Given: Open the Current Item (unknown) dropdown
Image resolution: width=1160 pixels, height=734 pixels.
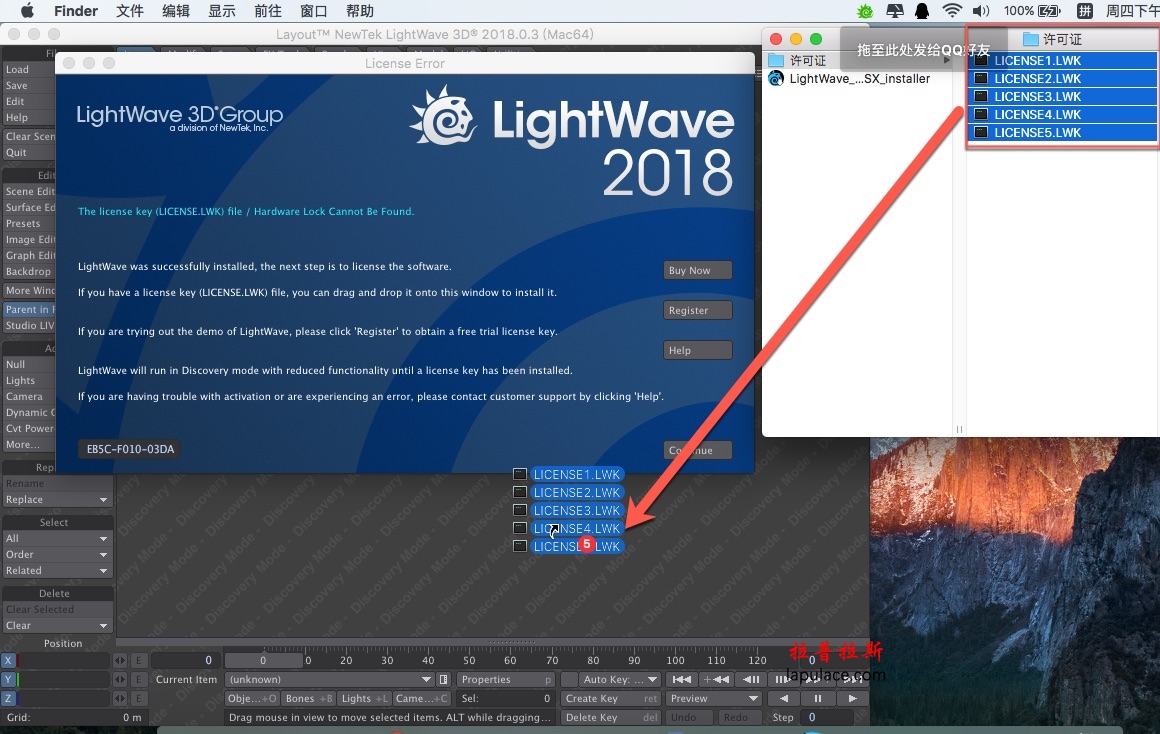Looking at the screenshot, I should point(331,679).
